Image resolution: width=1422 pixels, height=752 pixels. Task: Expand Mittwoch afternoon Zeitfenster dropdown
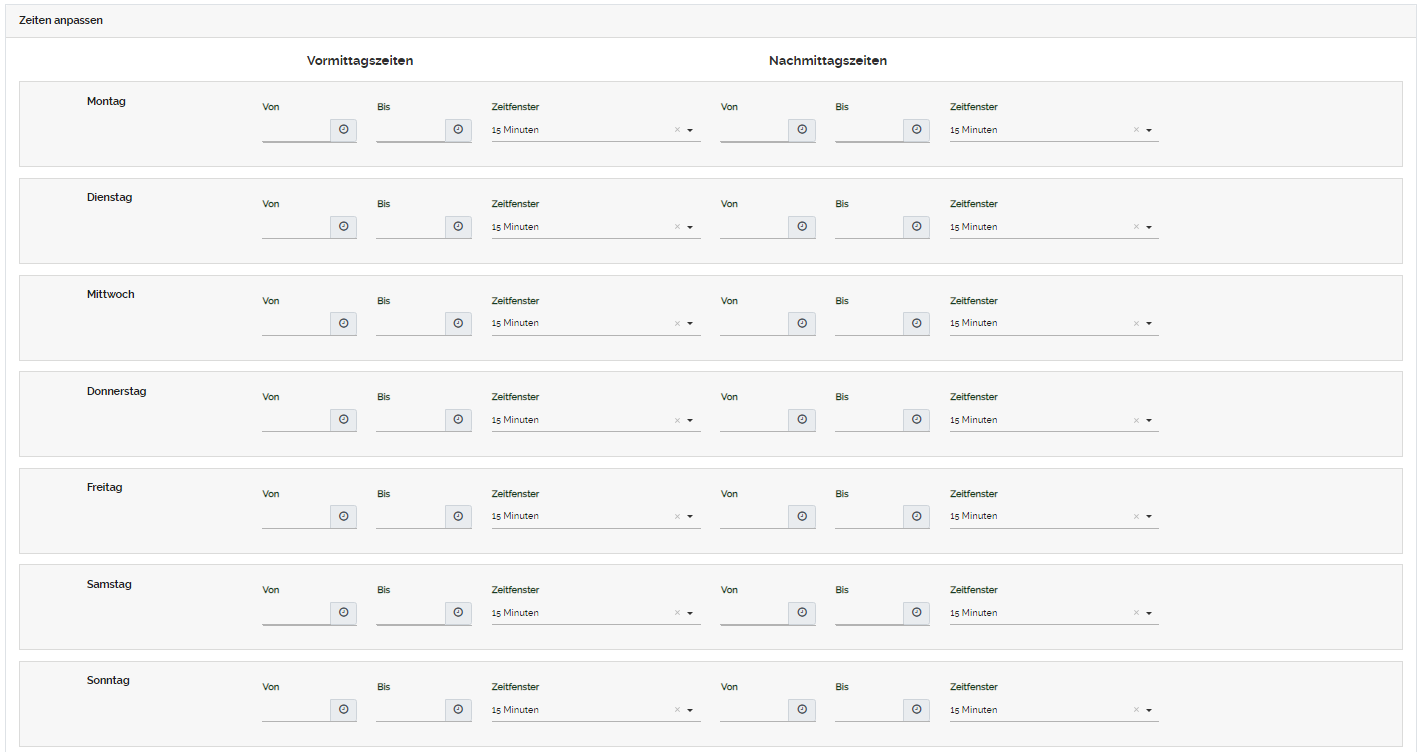tap(1149, 324)
